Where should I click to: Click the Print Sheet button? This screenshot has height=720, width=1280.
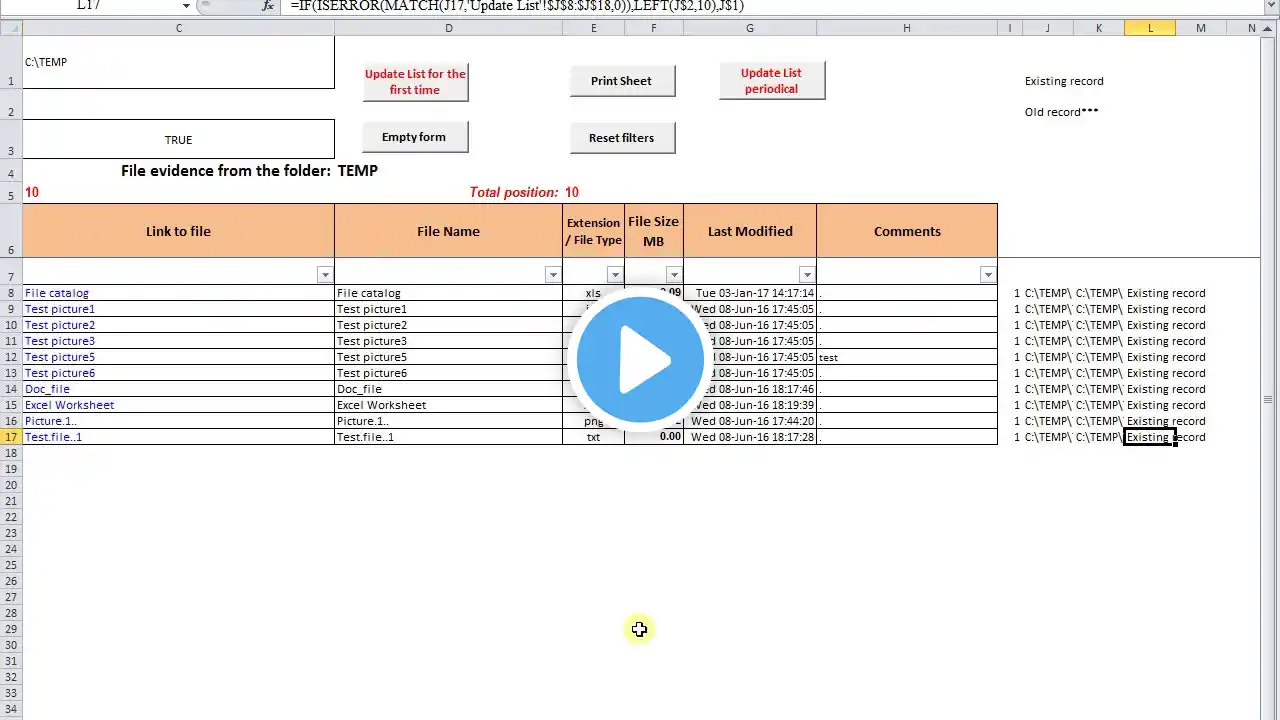(x=622, y=81)
